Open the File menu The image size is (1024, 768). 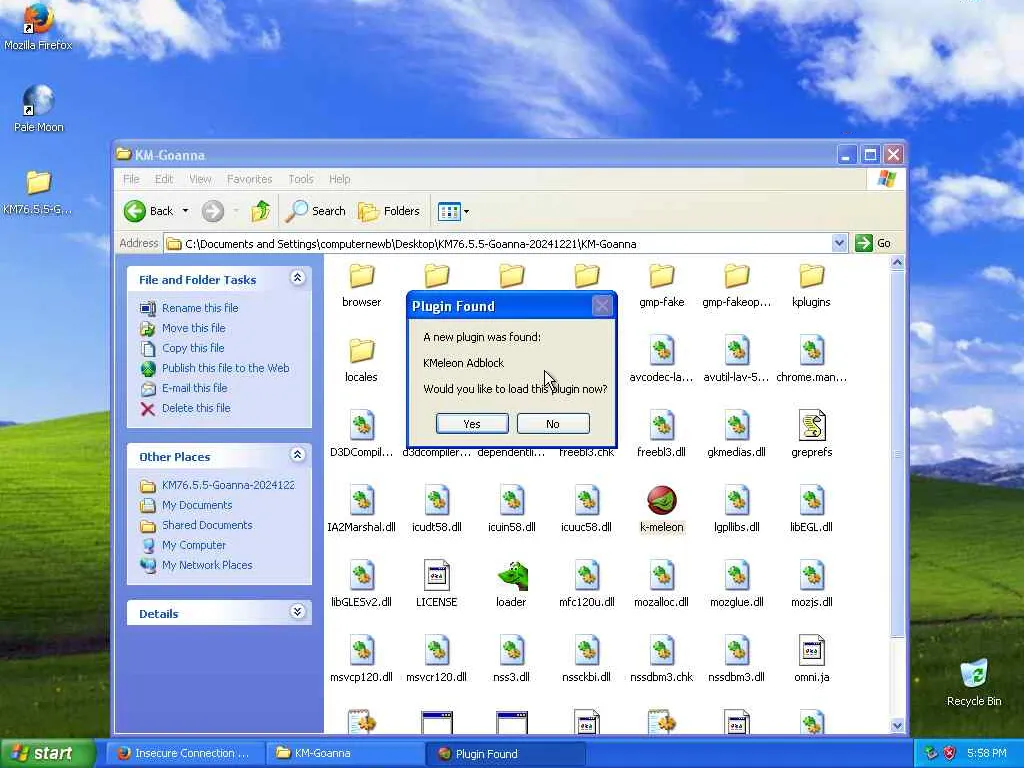click(x=131, y=179)
